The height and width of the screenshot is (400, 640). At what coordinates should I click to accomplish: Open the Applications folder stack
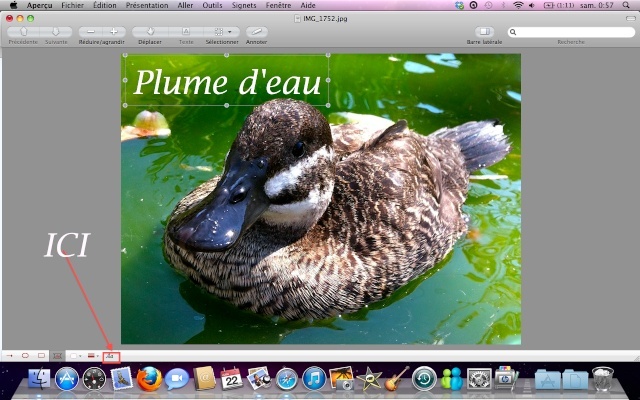[547, 379]
